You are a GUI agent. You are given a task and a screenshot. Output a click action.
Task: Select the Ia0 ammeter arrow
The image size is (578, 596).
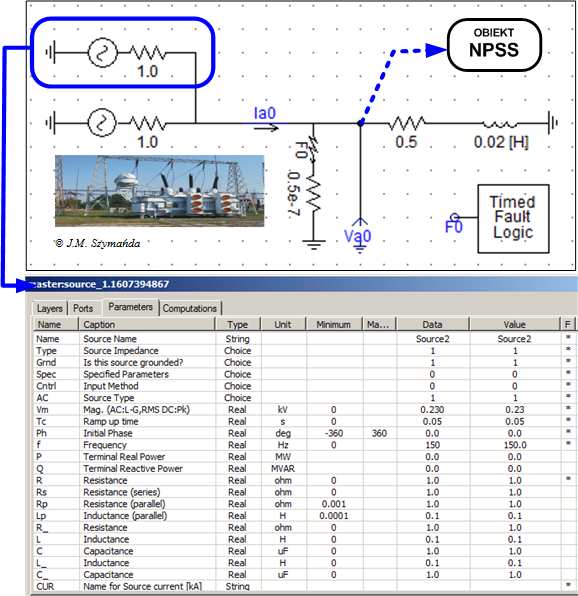266,128
